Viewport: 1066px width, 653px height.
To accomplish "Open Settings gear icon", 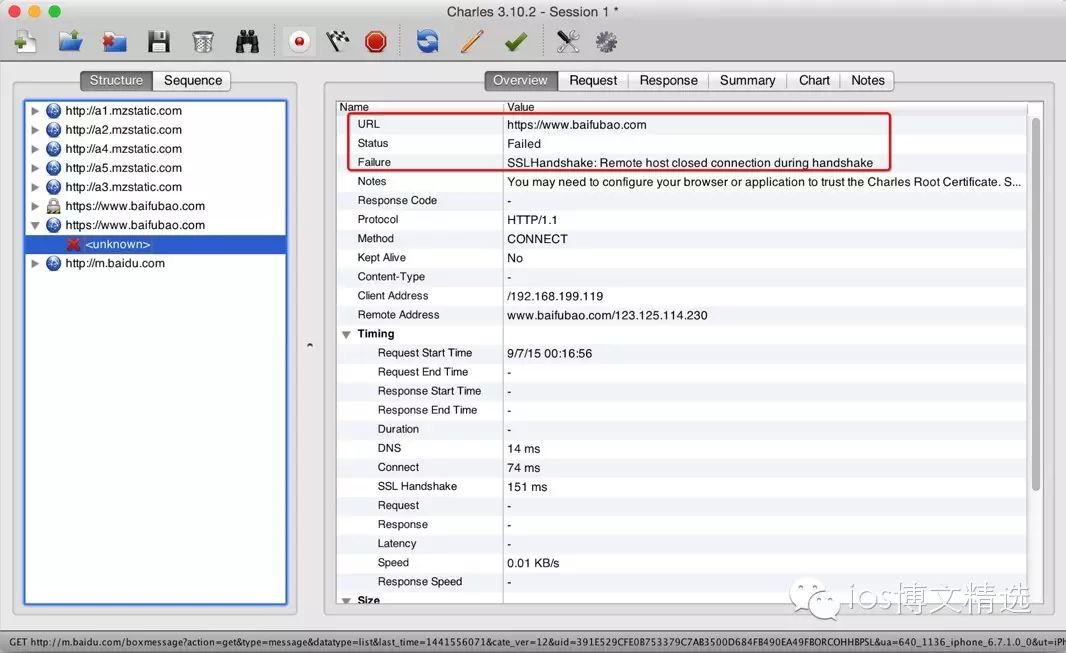I will pyautogui.click(x=606, y=42).
